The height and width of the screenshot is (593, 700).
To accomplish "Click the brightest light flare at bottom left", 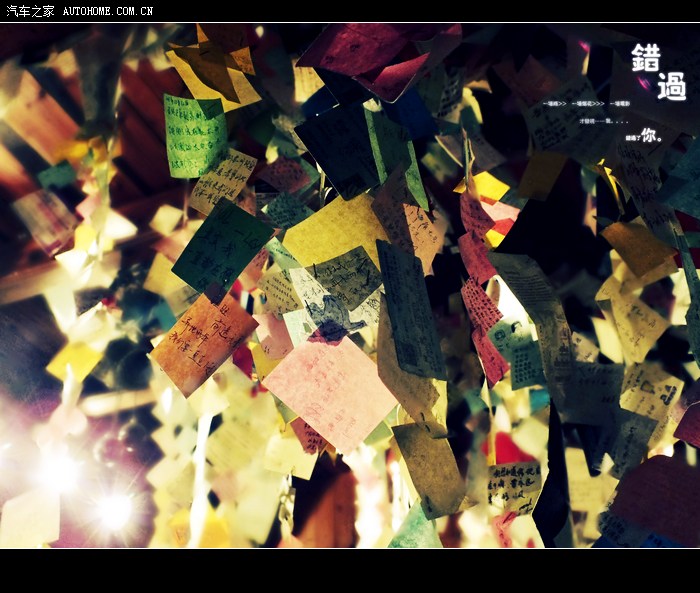I will click(113, 511).
